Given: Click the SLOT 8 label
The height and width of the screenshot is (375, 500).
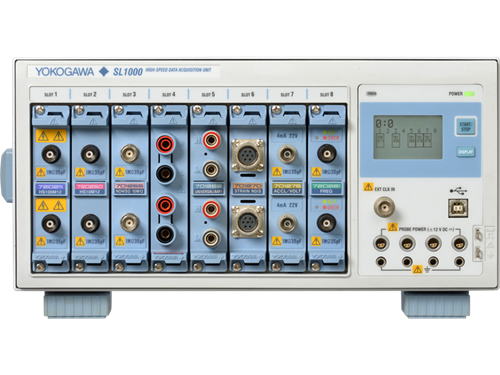Looking at the screenshot, I should pos(326,95).
